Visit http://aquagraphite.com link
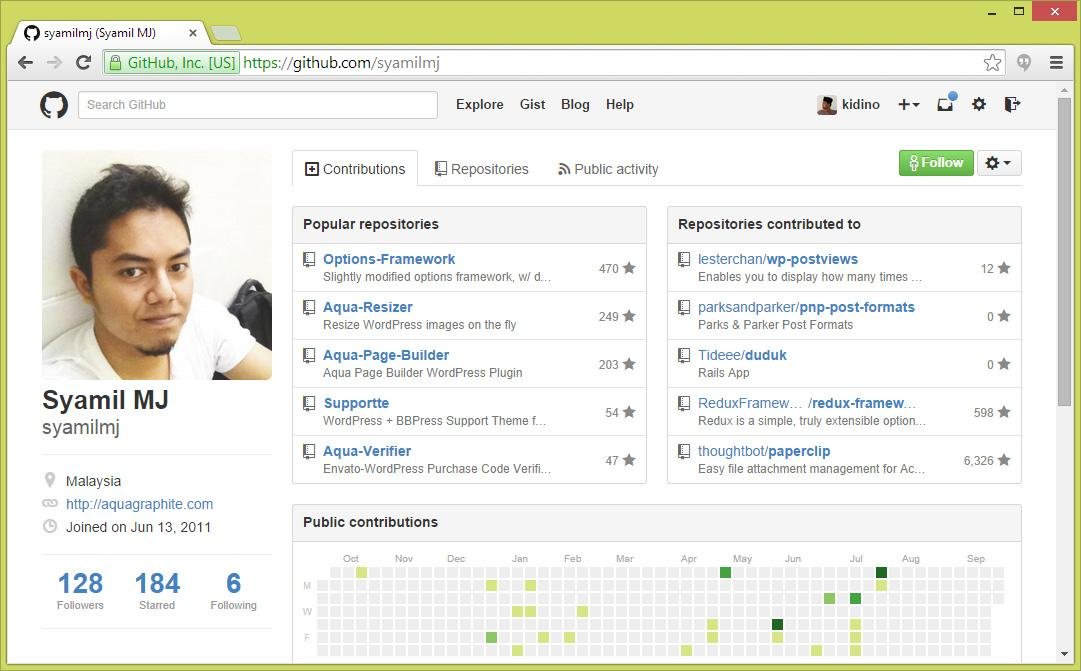This screenshot has width=1081, height=671. (139, 504)
